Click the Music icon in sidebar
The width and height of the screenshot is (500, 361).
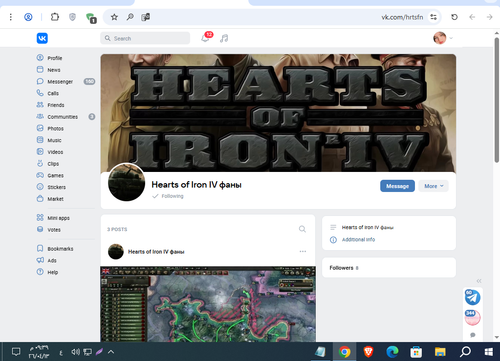[40, 140]
